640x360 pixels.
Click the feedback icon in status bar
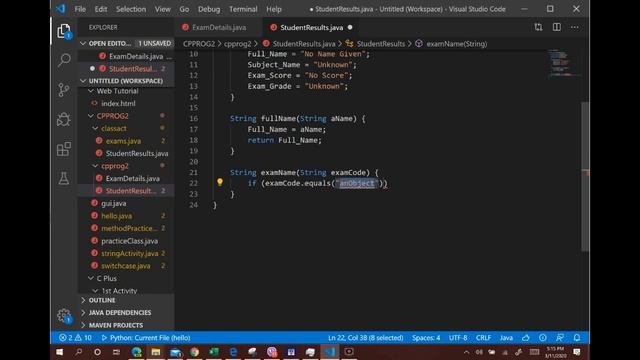[560, 338]
